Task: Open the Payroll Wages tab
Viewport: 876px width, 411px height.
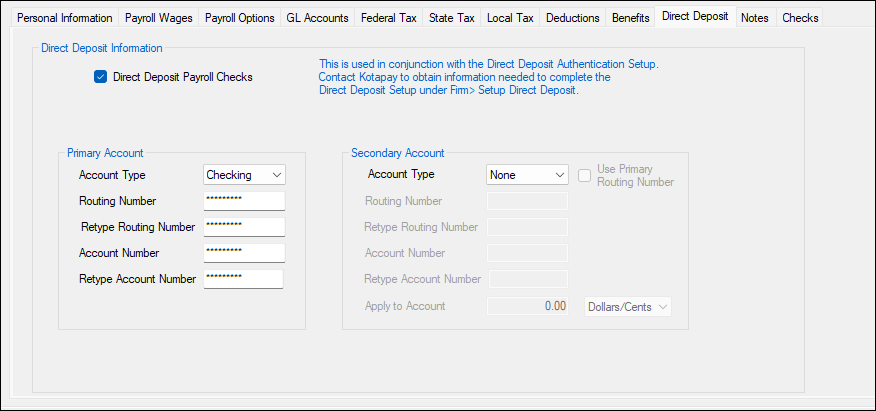Action: pos(158,18)
